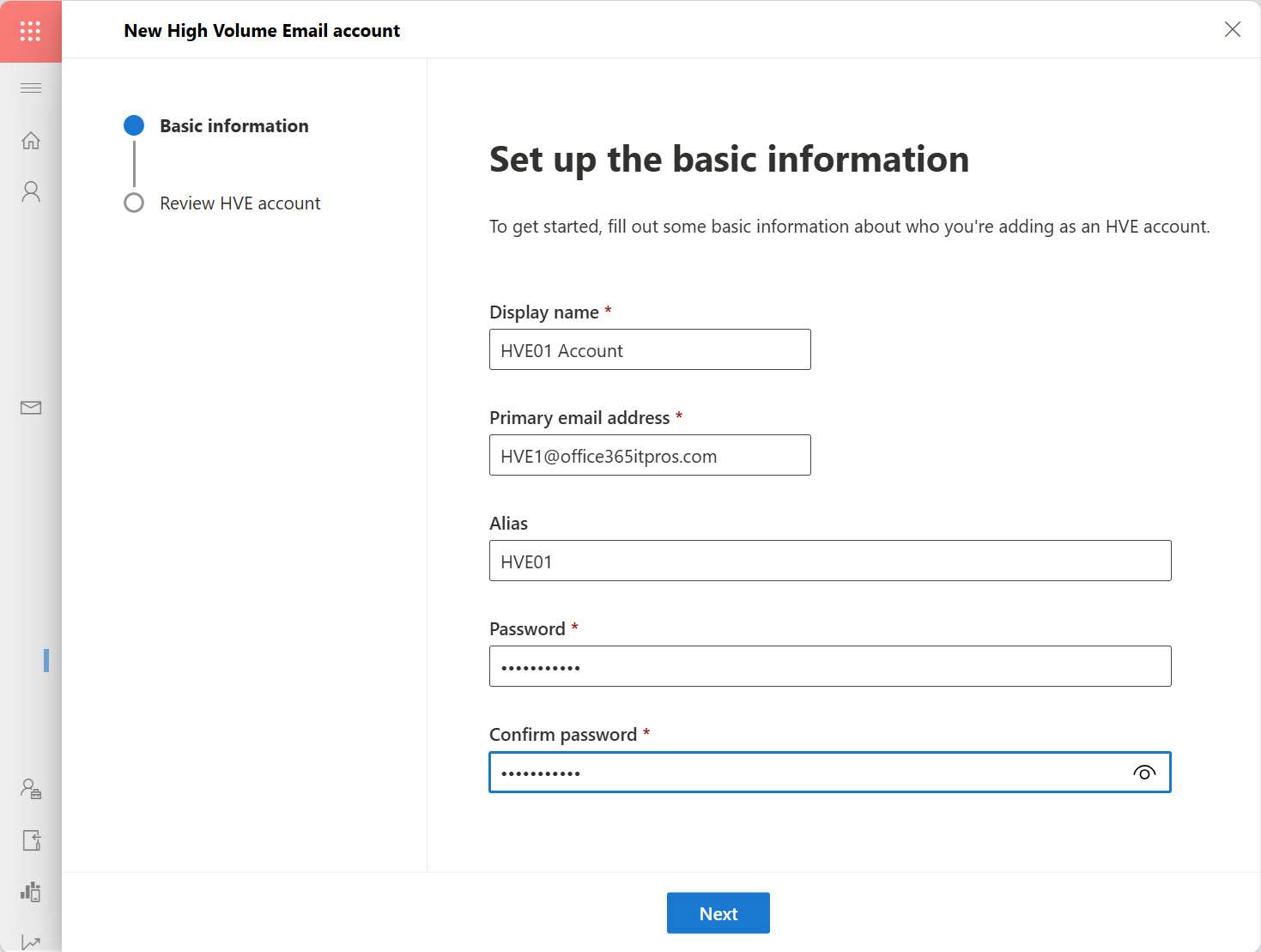Switch to the Review HVE account step
Screen dimensions: 1261x952
tap(239, 203)
